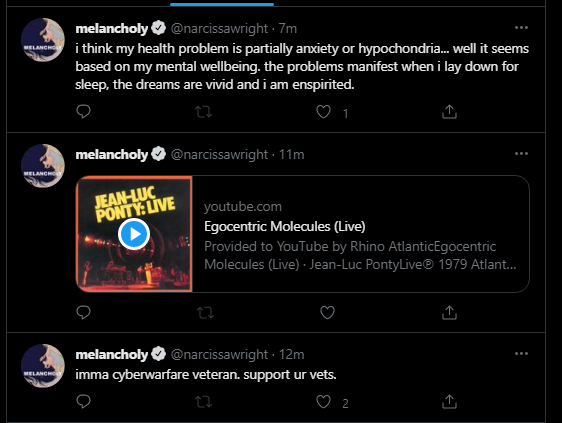Reply to the health problem tweet

click(x=84, y=111)
